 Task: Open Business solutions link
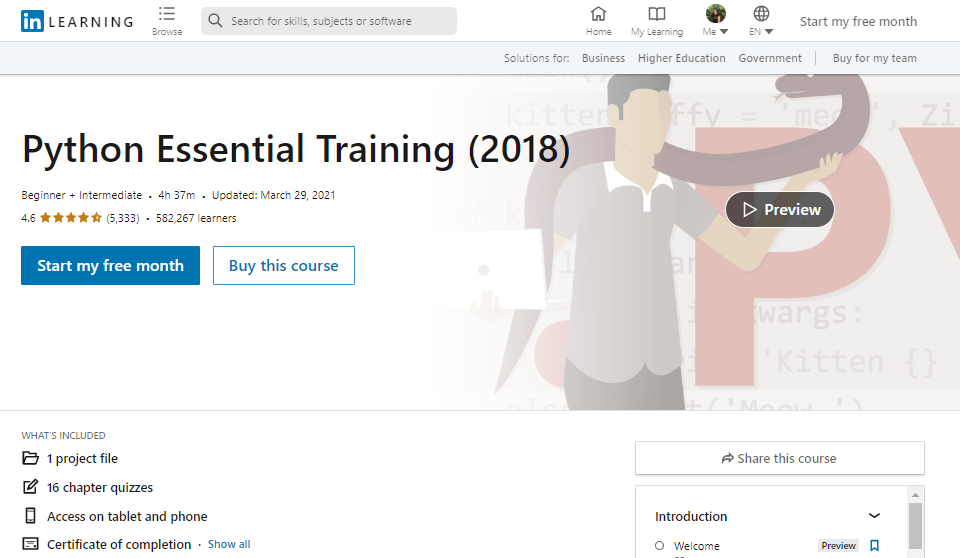pyautogui.click(x=603, y=58)
